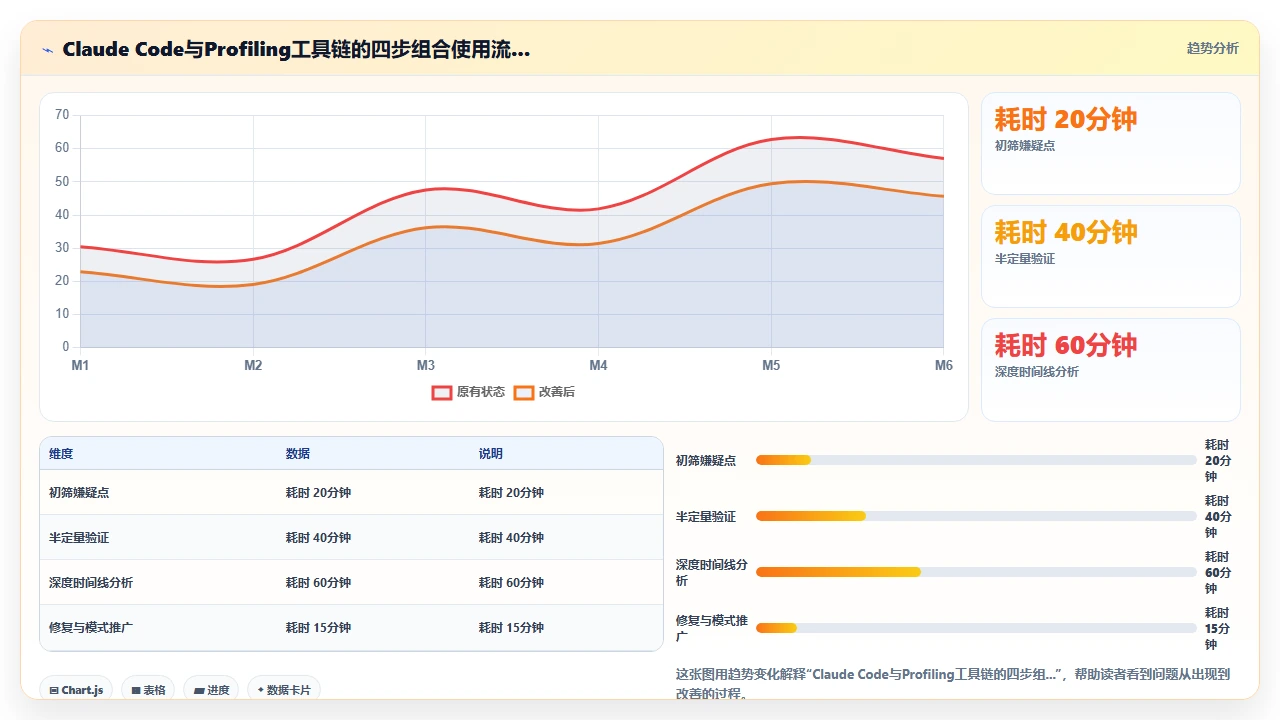Click the 初筛嫌疑点 progress bar
Screen dimensions: 1280x720
pos(976,460)
